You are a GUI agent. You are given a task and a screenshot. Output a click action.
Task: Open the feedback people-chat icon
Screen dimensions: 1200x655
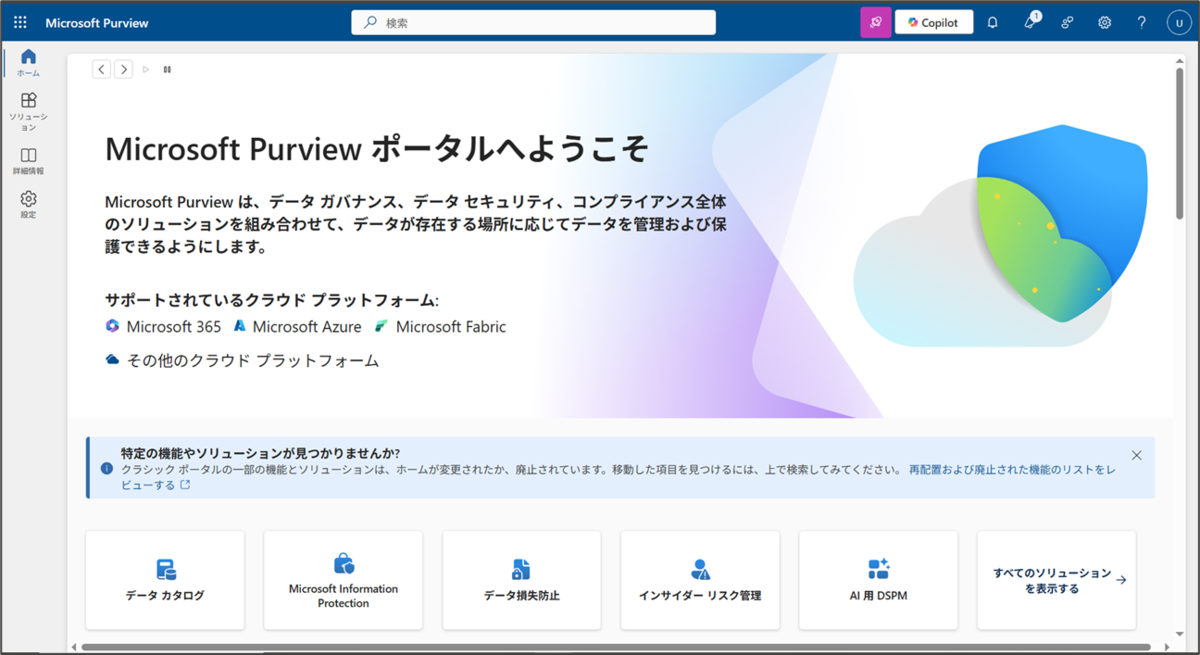click(1068, 22)
